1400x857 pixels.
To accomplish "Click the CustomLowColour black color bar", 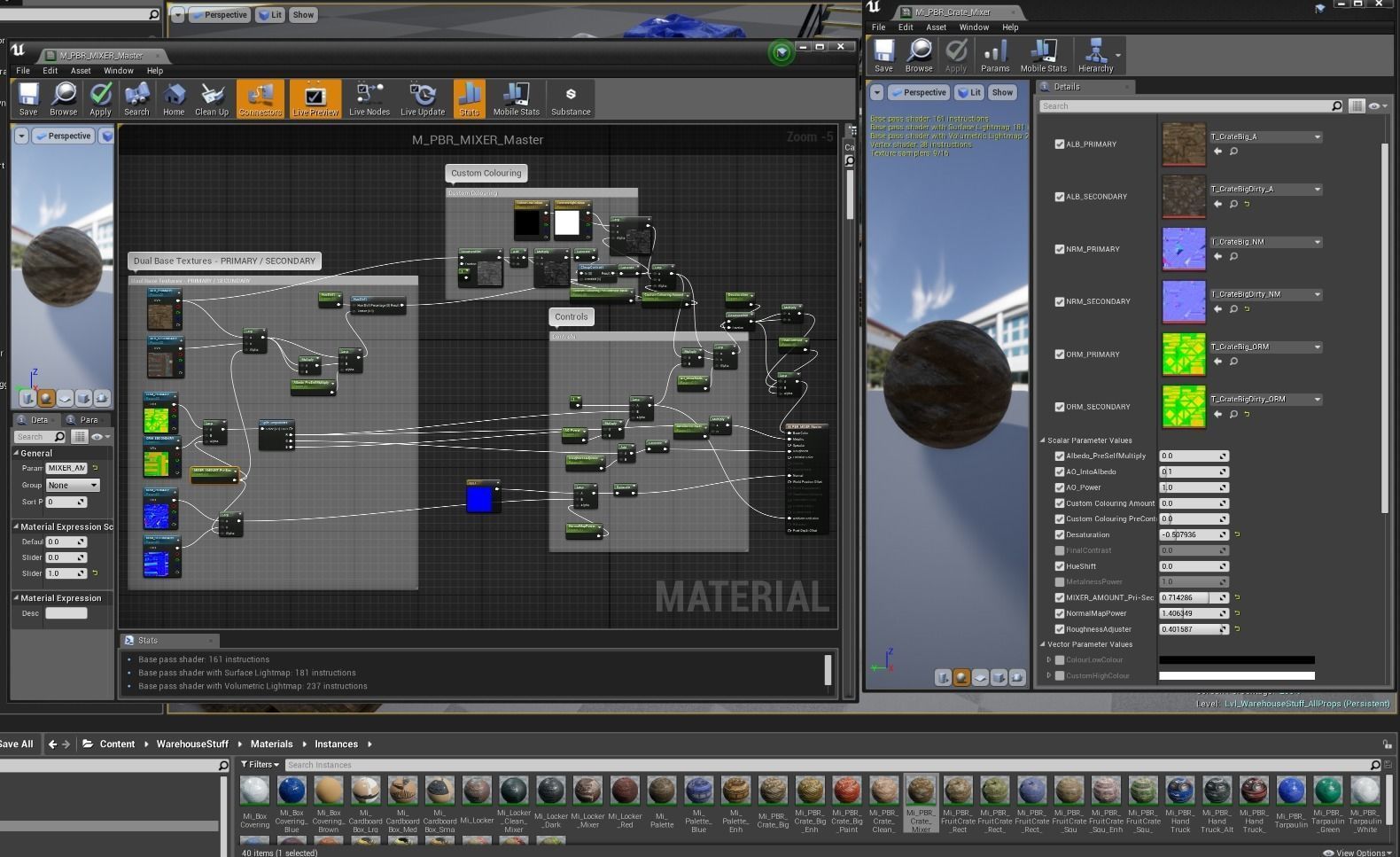I will (1237, 660).
